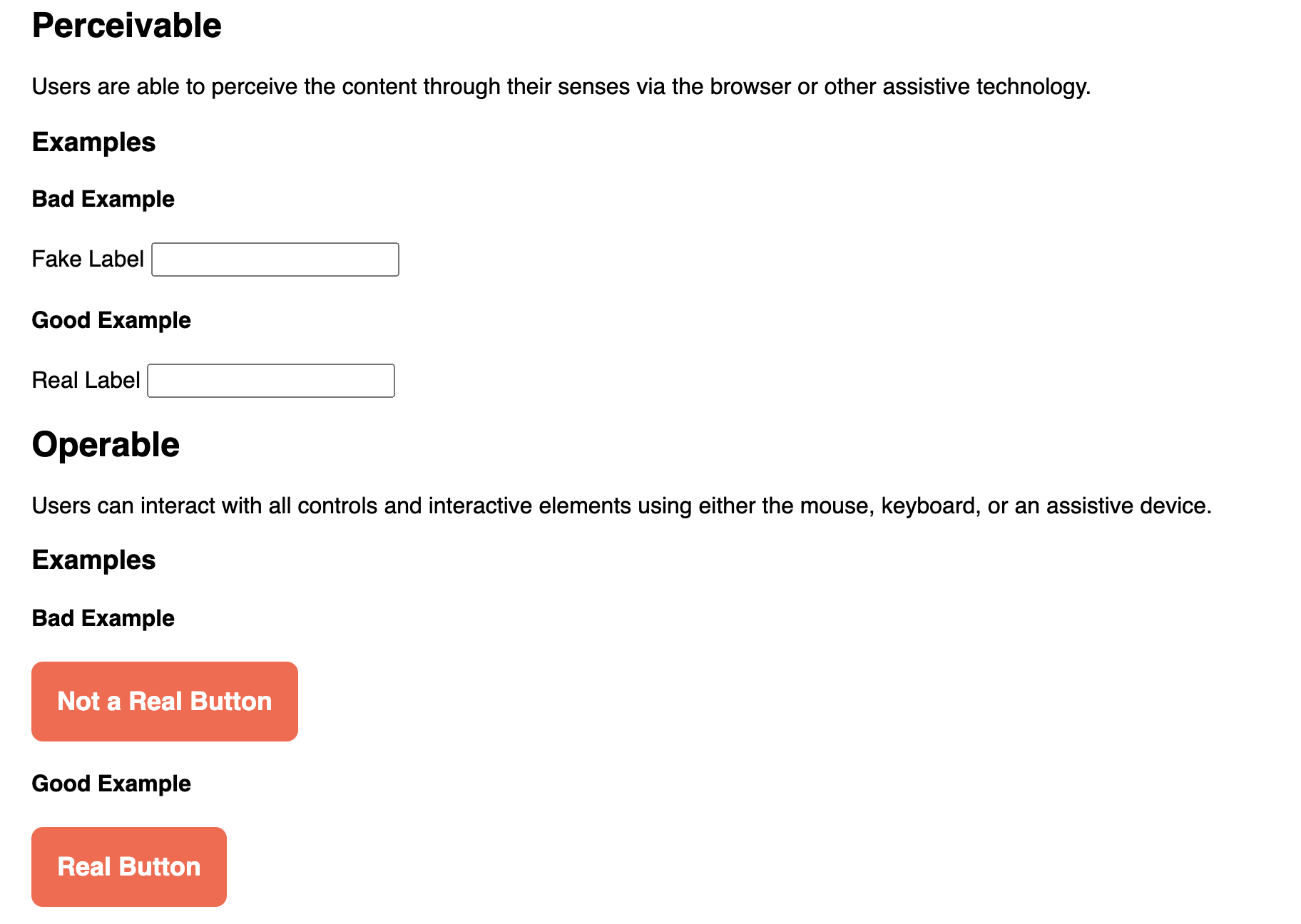Focus the Real Label text input
This screenshot has width=1301, height=924.
click(270, 381)
